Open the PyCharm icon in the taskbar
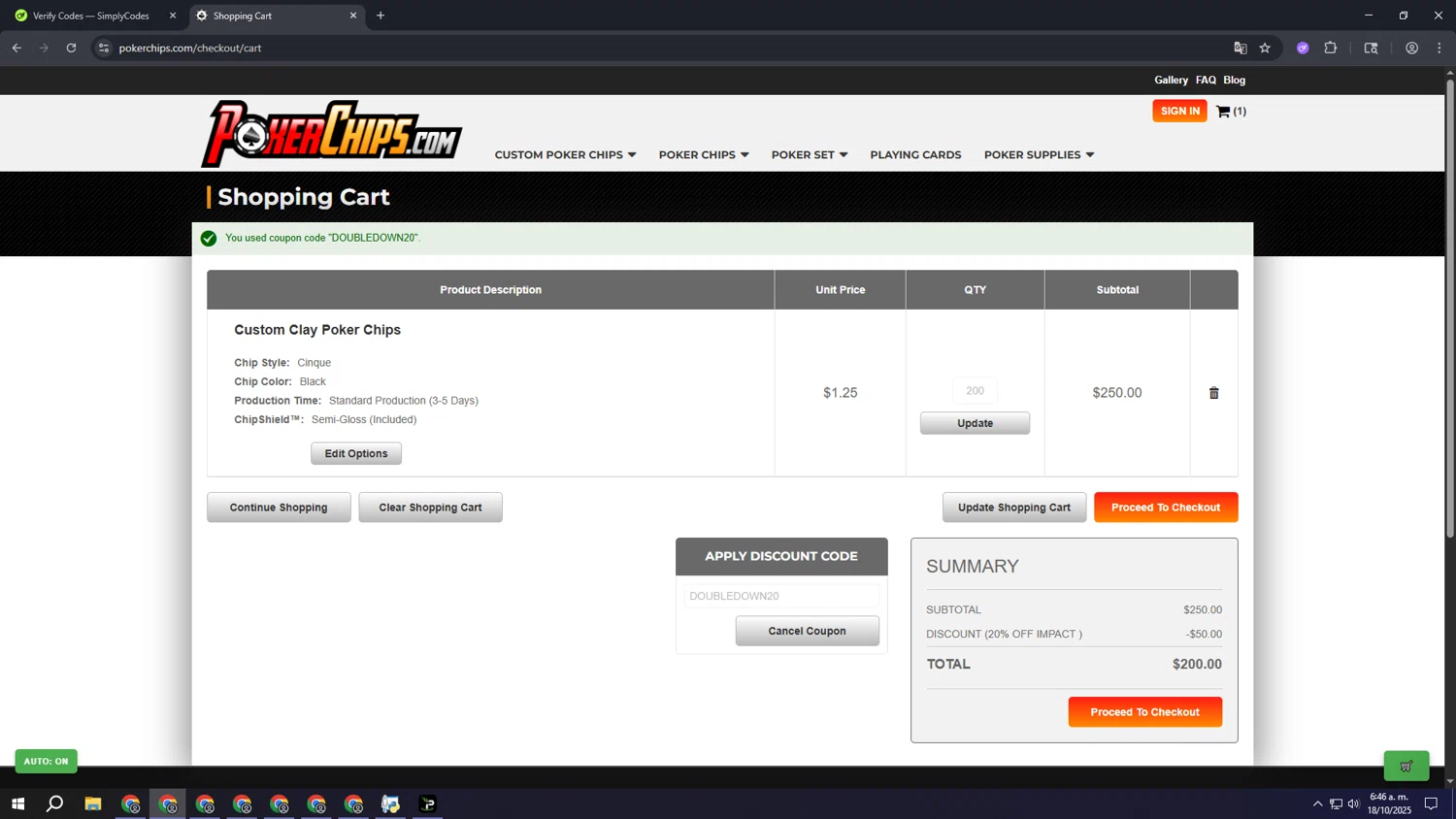This screenshot has width=1456, height=819. click(x=428, y=803)
